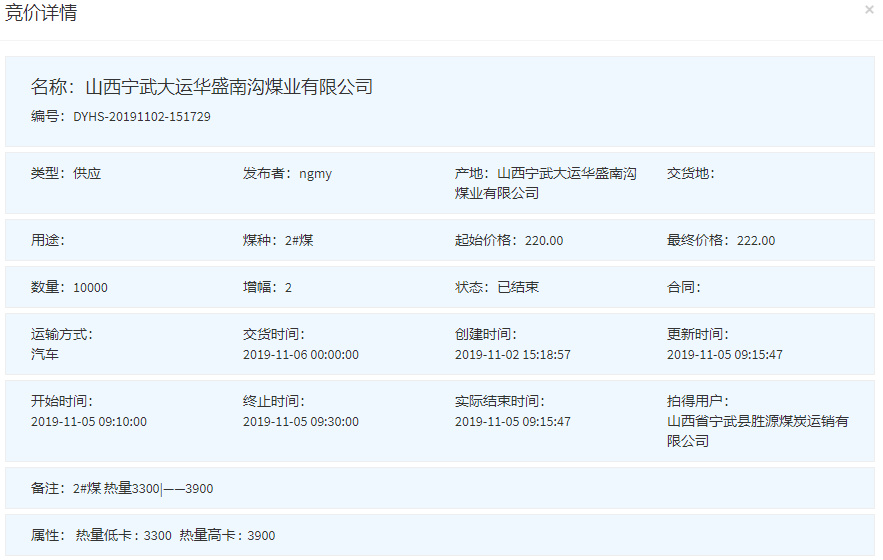
Task: Click the 数量 value 10000
Action: click(90, 288)
